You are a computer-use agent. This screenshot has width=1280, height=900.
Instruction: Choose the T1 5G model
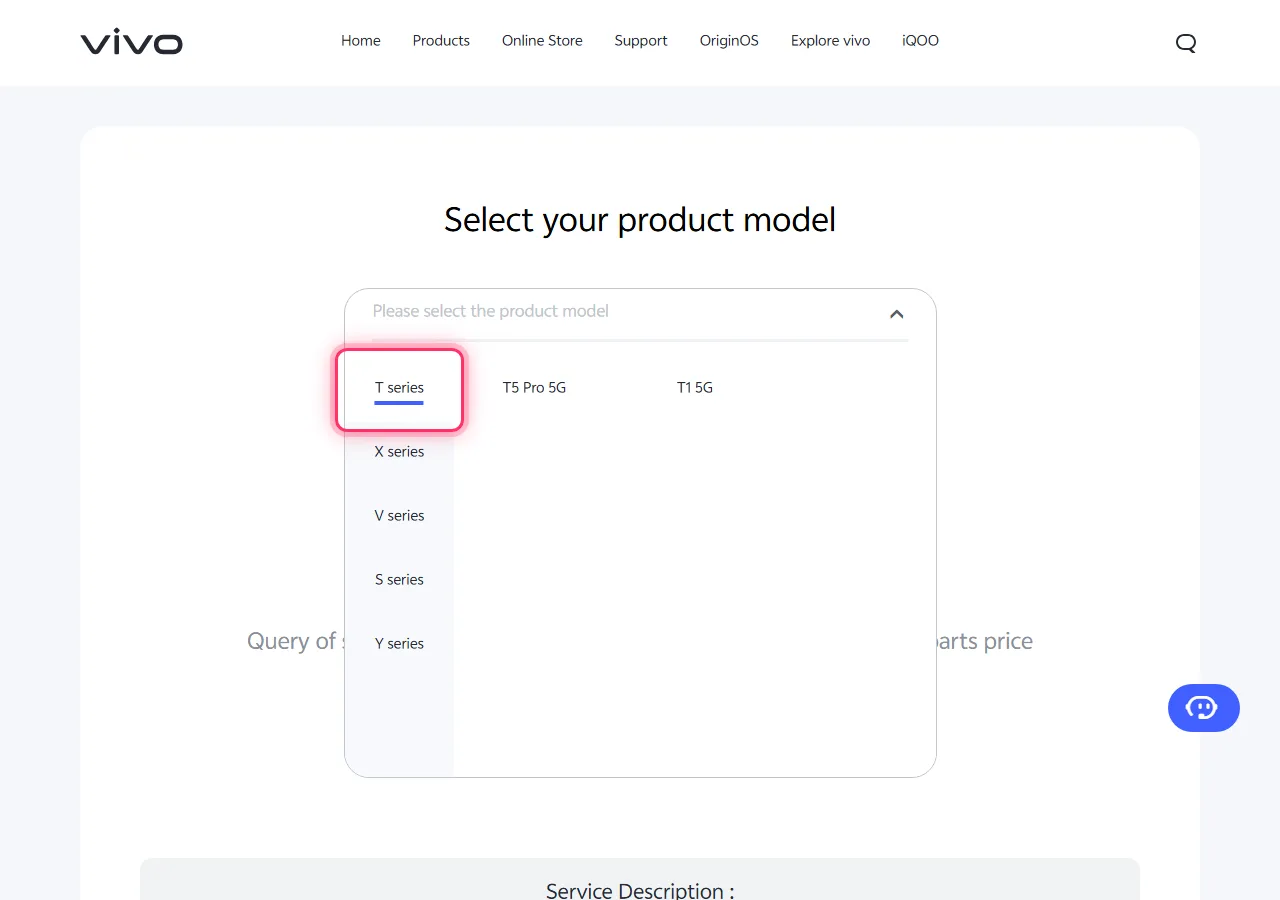695,388
